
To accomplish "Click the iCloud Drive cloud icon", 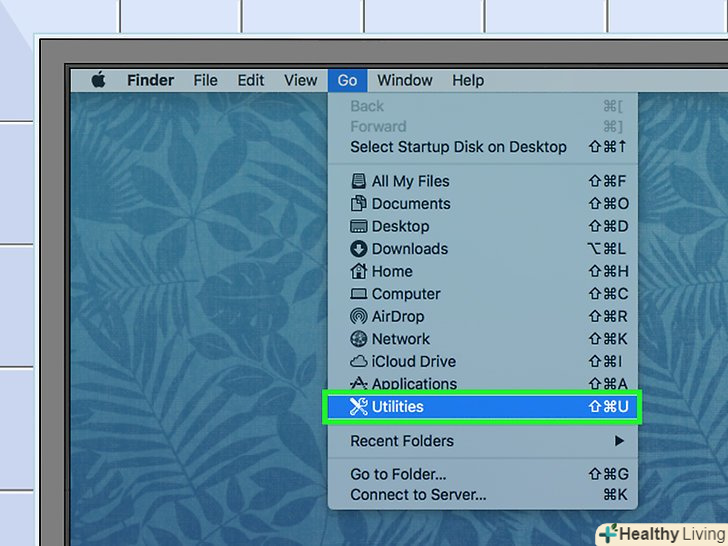I will (358, 361).
